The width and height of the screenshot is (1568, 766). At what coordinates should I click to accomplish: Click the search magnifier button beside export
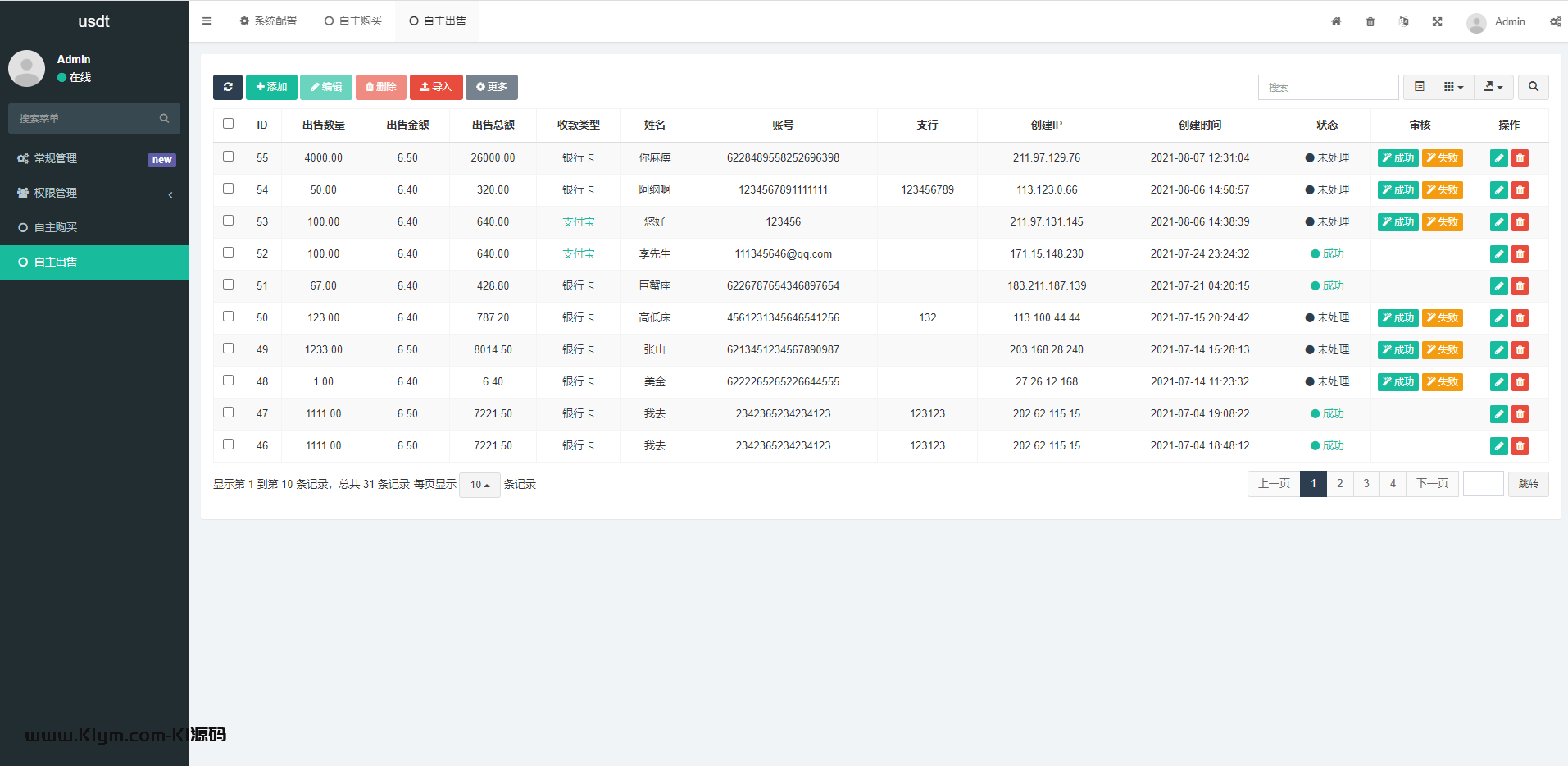[1533, 87]
